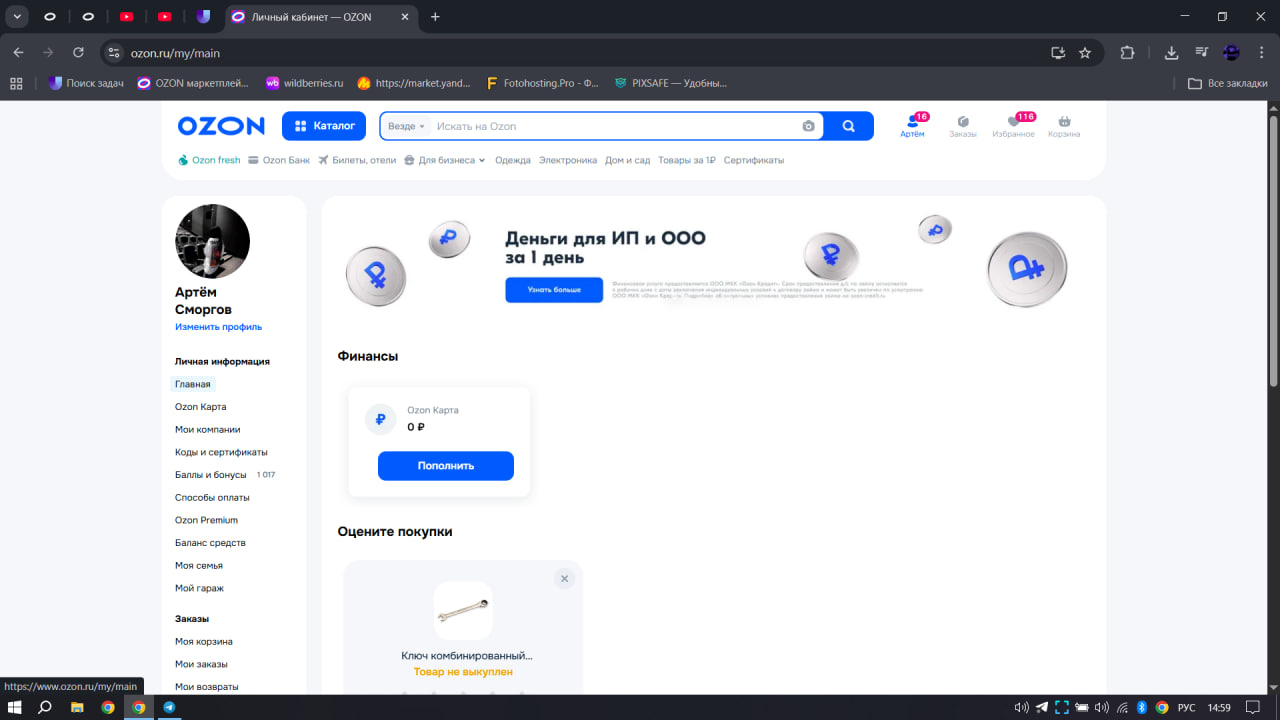Open Мои компании in the sidebar
The width and height of the screenshot is (1280, 720).
pos(208,429)
